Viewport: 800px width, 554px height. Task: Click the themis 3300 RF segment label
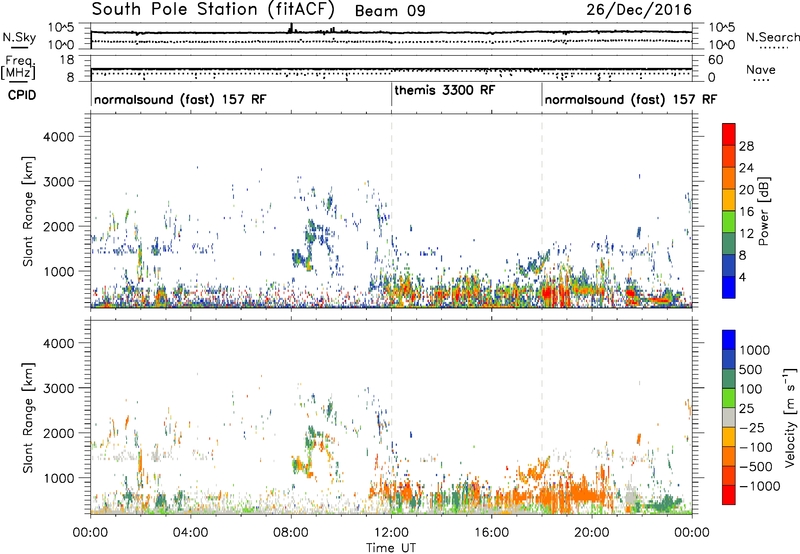point(445,90)
